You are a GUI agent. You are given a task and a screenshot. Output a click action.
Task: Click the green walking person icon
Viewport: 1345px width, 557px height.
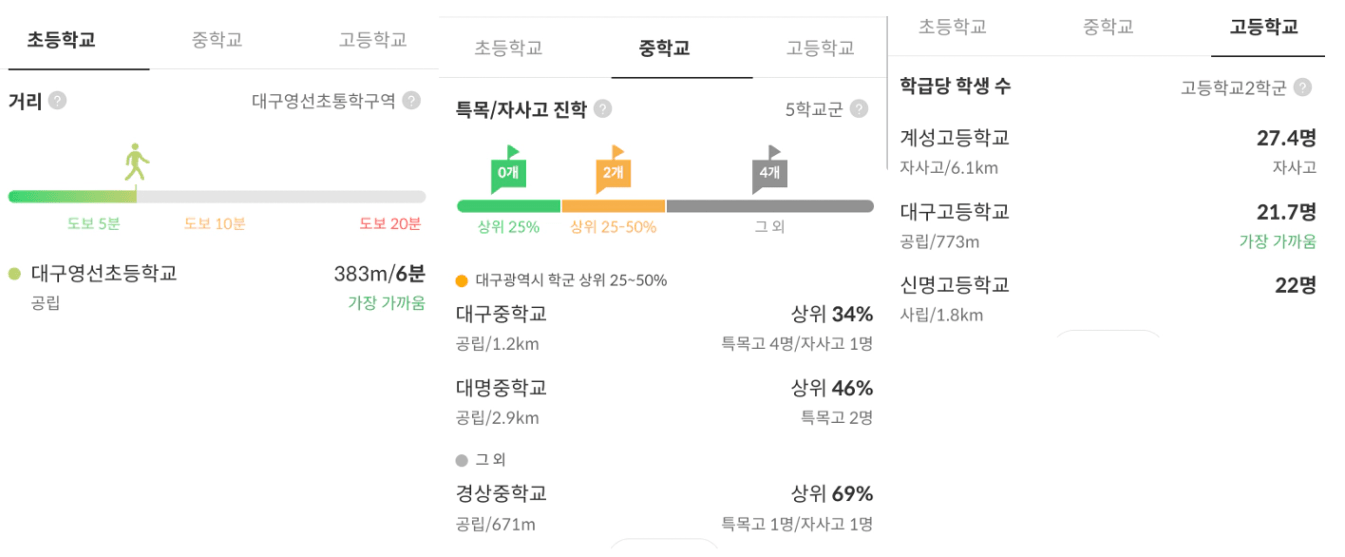136,162
